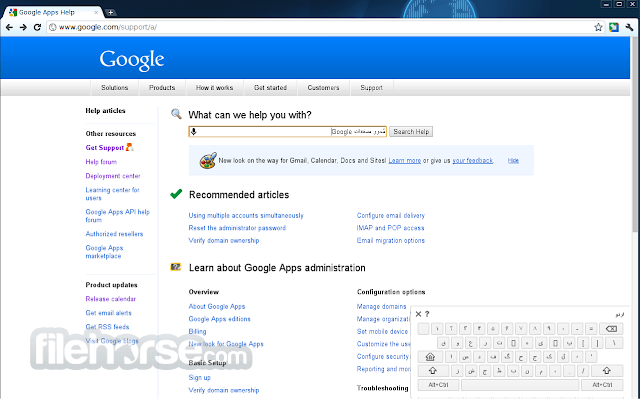
Task: Open the Get started menu item
Action: pos(271,88)
